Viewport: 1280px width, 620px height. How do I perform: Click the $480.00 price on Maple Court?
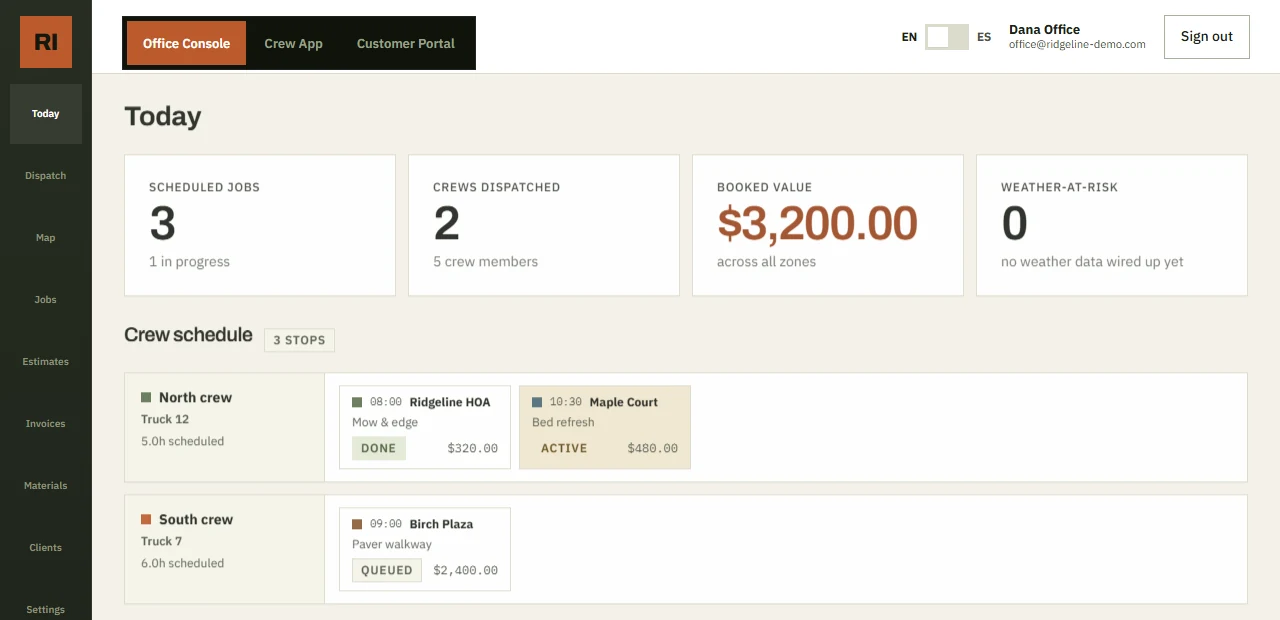tap(653, 448)
